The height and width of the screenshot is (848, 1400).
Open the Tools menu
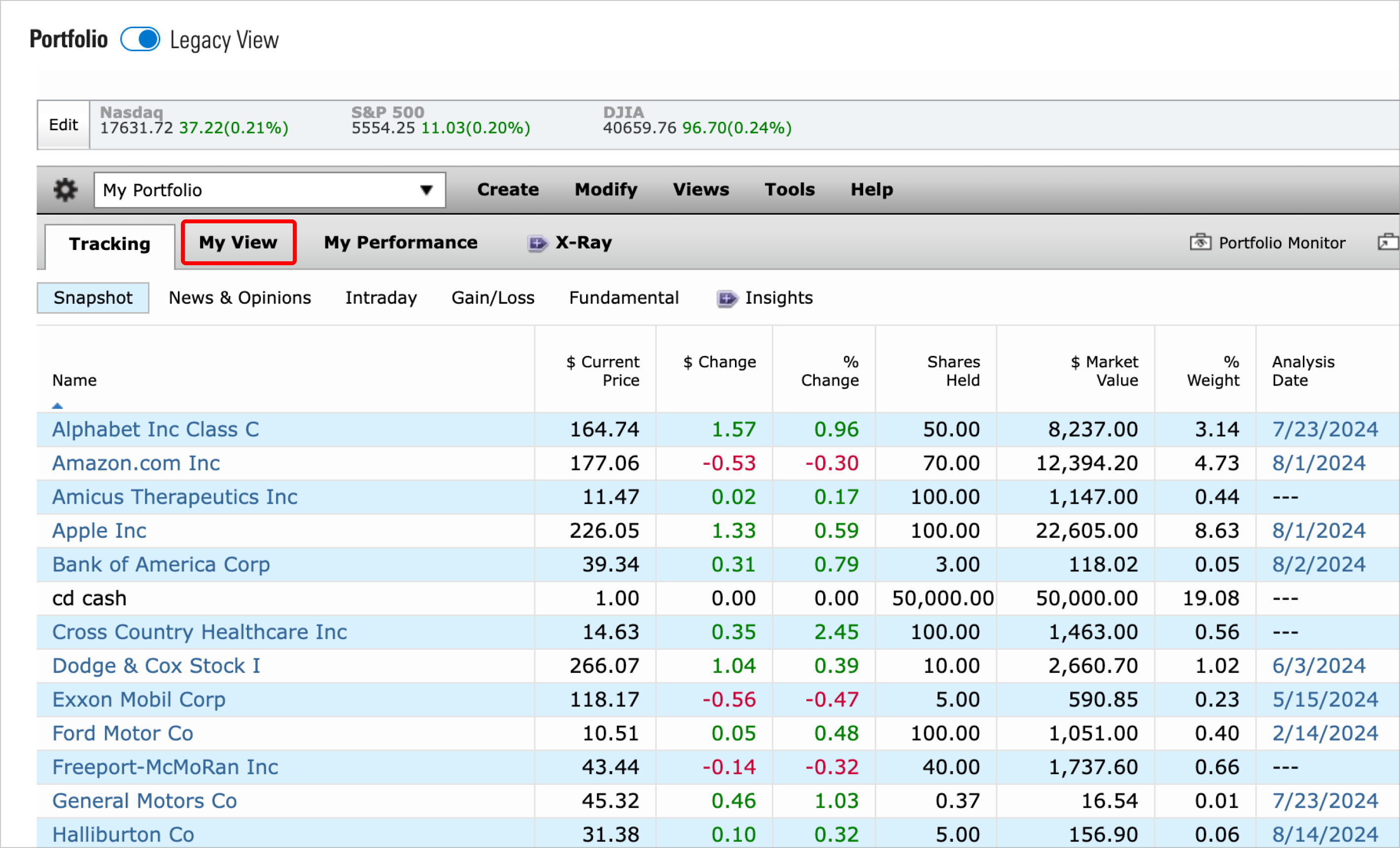click(789, 189)
